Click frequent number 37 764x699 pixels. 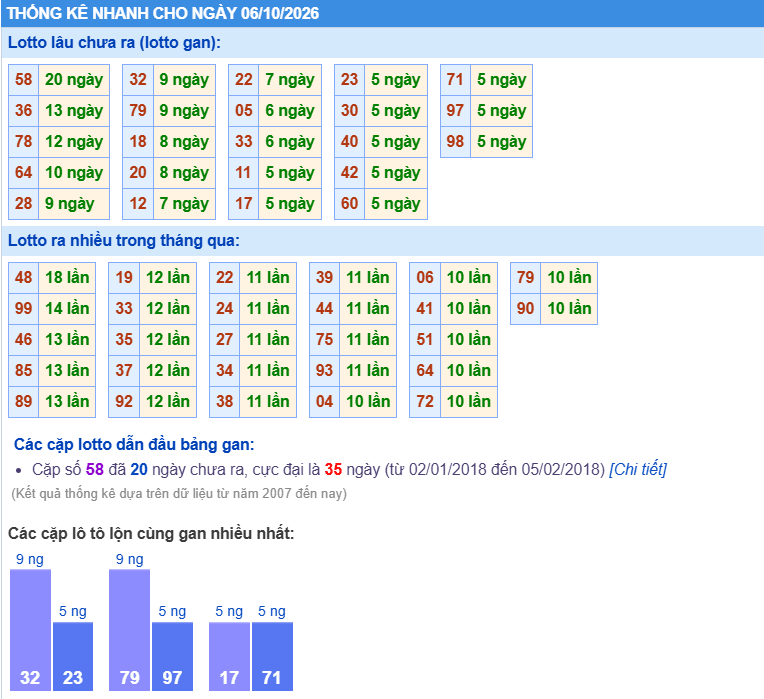(124, 370)
